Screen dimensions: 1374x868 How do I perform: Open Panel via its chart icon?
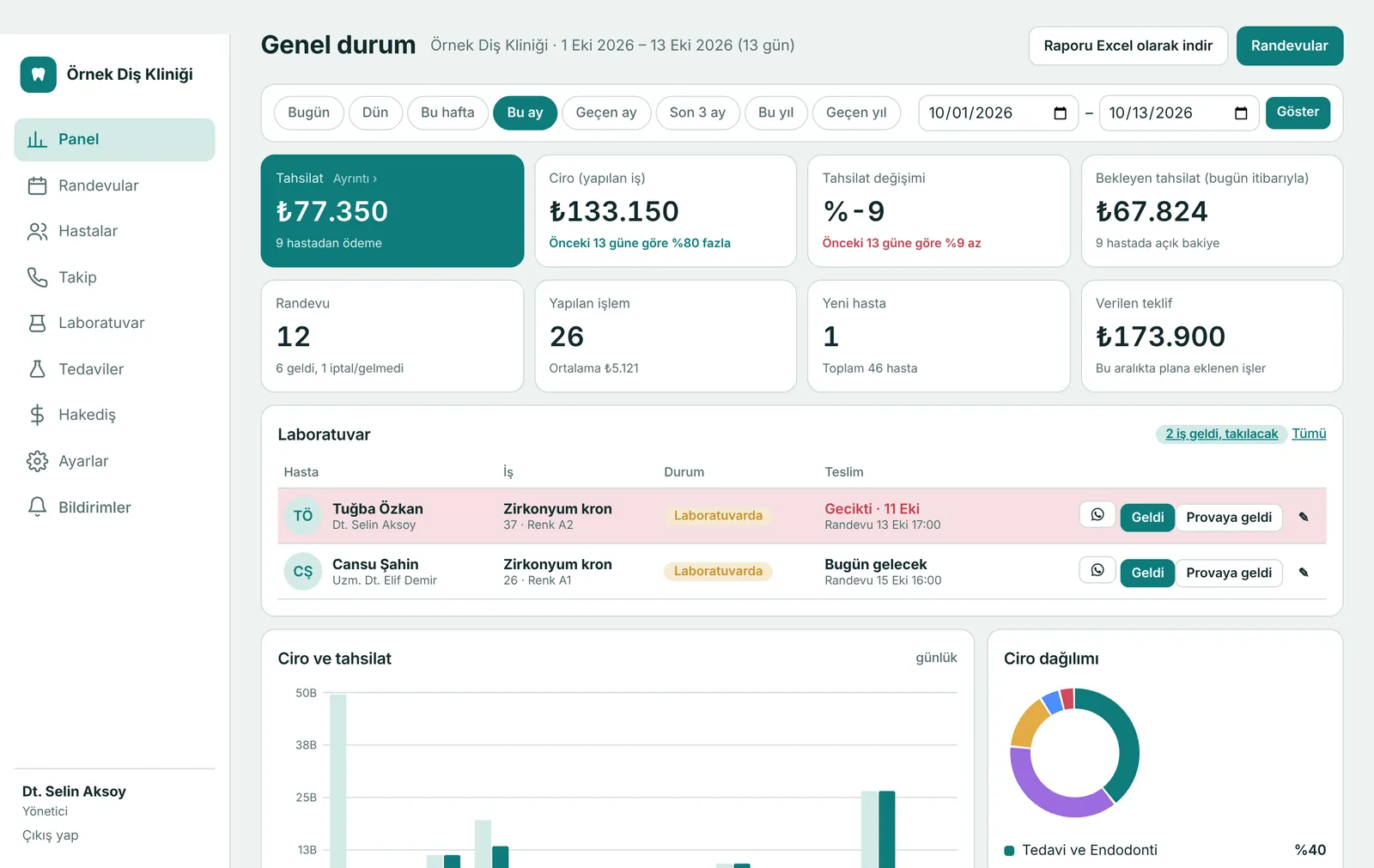[x=37, y=139]
